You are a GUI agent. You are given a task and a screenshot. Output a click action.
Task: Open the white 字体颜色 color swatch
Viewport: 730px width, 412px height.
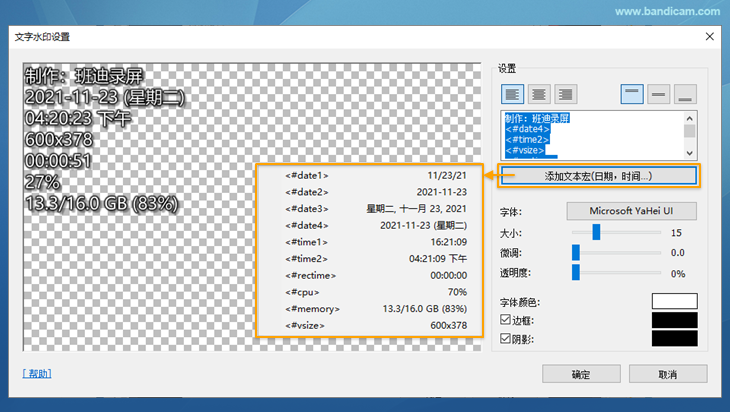(674, 301)
